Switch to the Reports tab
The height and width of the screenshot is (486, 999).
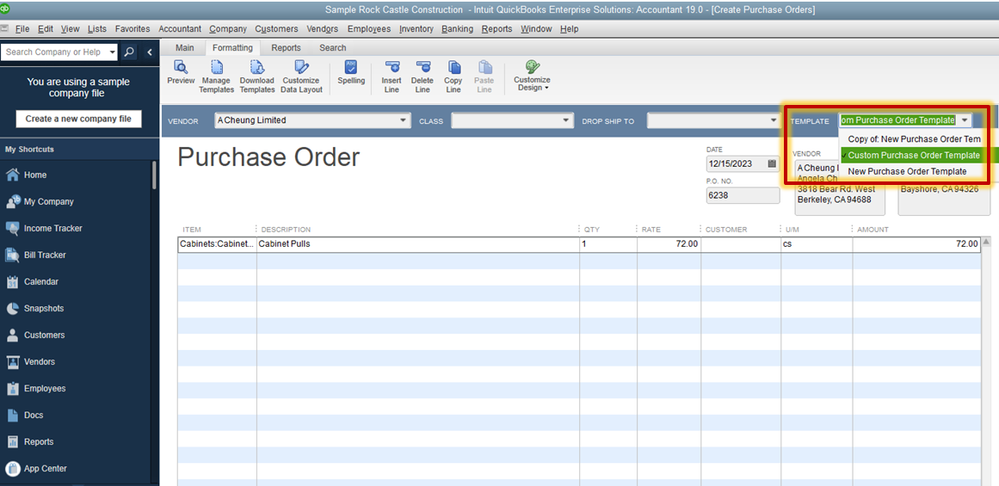(286, 48)
